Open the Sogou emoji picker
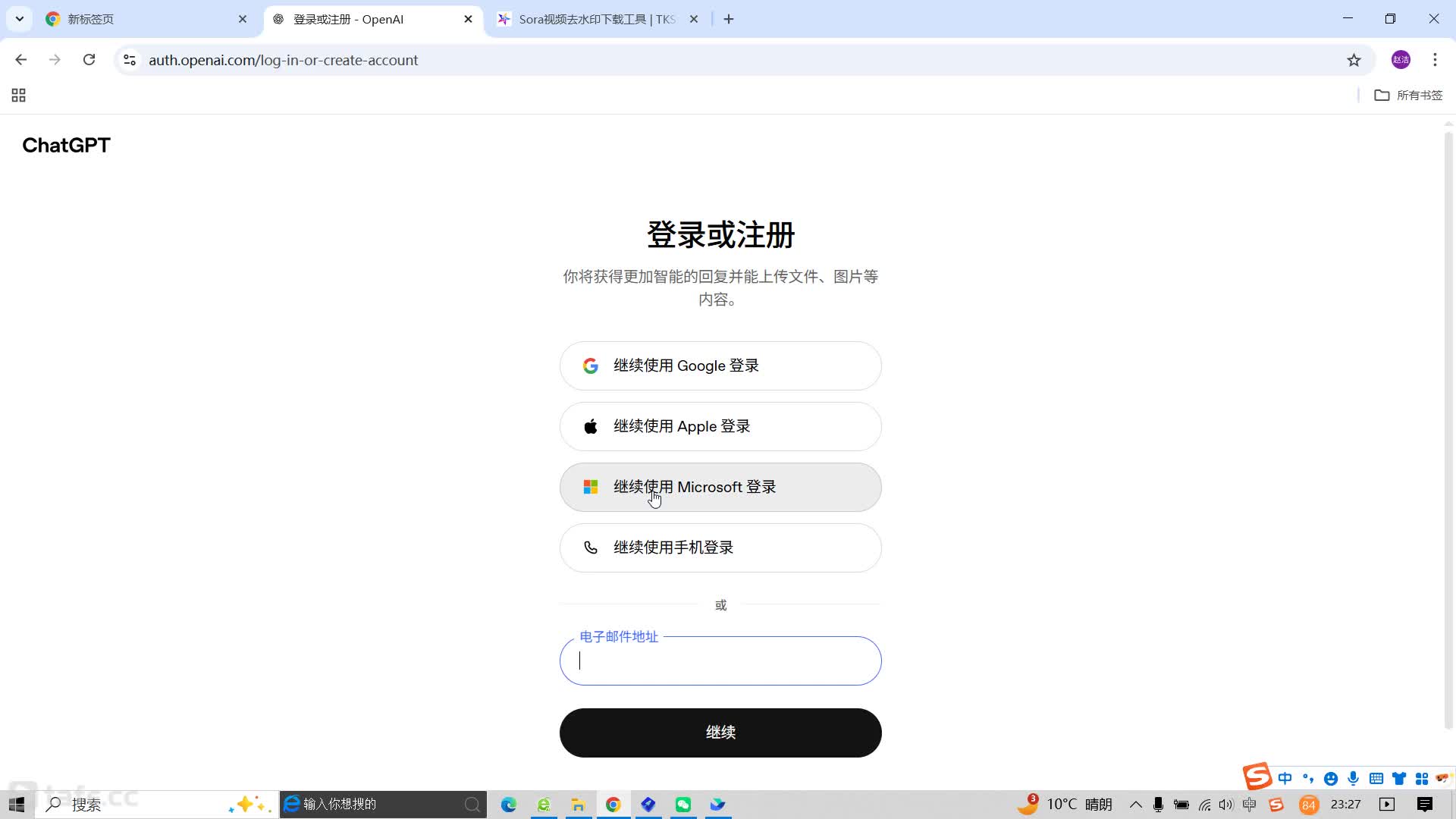Viewport: 1456px width, 819px height. tap(1332, 778)
